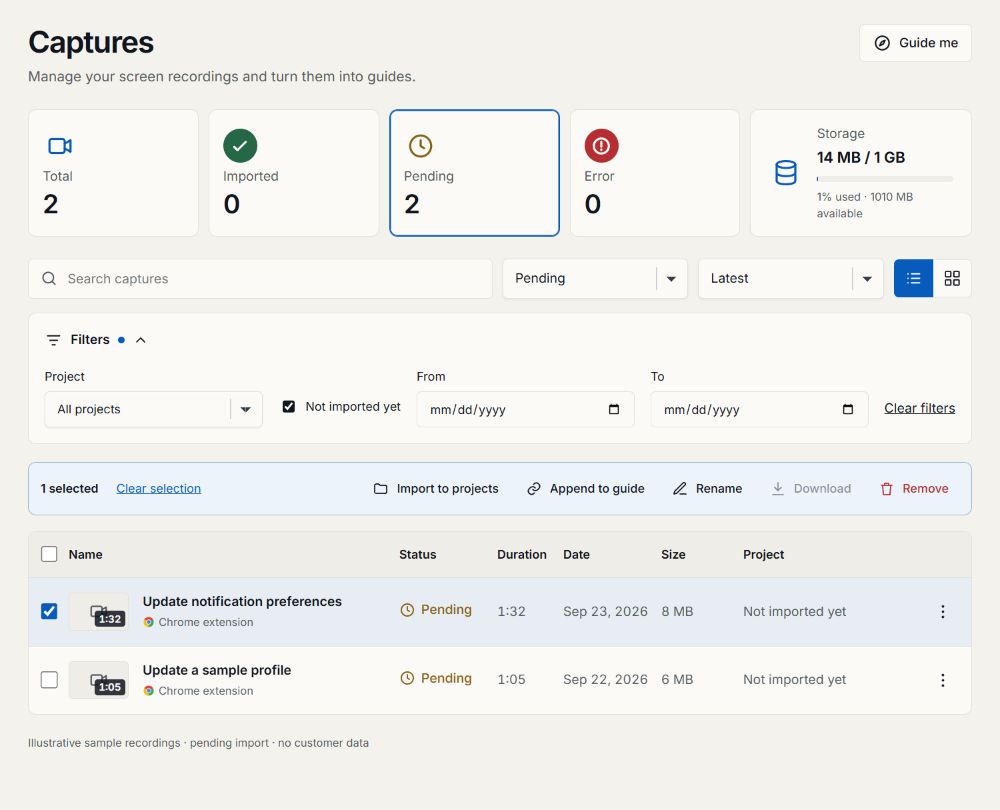This screenshot has height=810, width=1000.
Task: Click the '6 MB' size cell
Action: [x=677, y=680]
